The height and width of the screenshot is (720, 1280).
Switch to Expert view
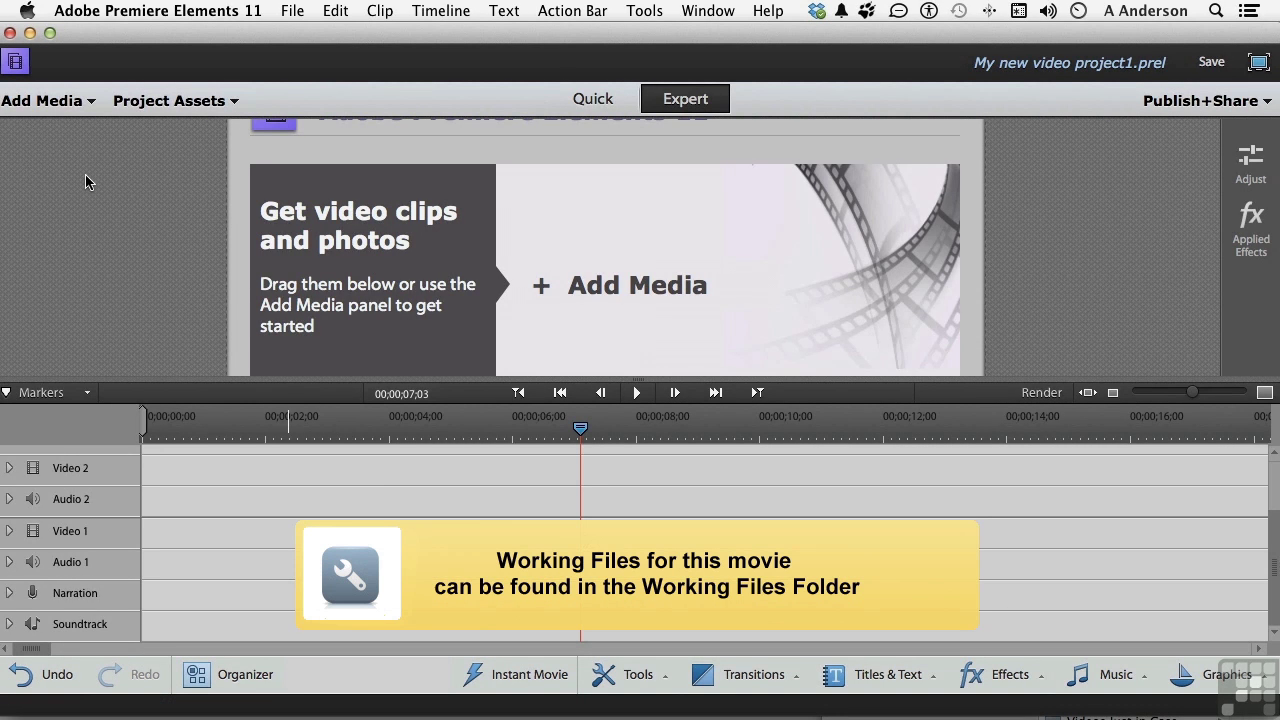point(685,99)
